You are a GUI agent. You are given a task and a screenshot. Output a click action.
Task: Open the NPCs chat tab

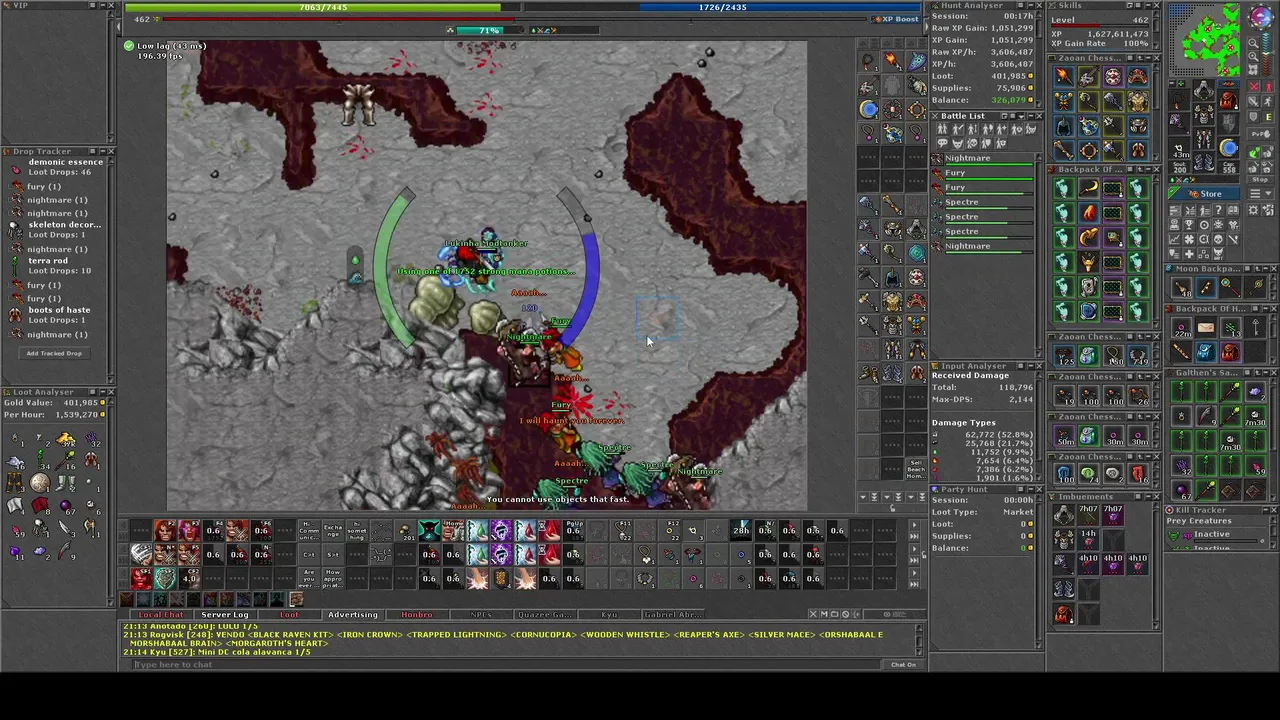[x=481, y=614]
